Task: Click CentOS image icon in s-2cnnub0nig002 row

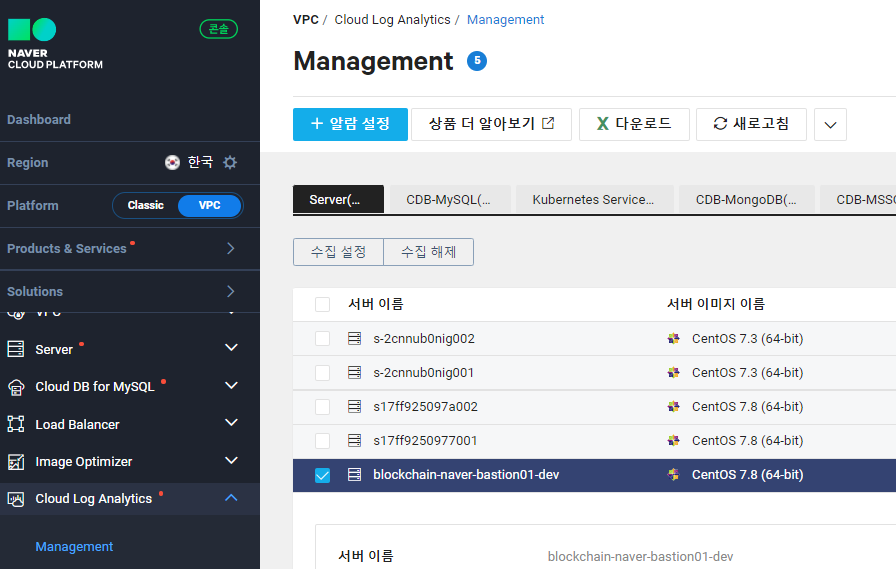Action: pos(674,338)
